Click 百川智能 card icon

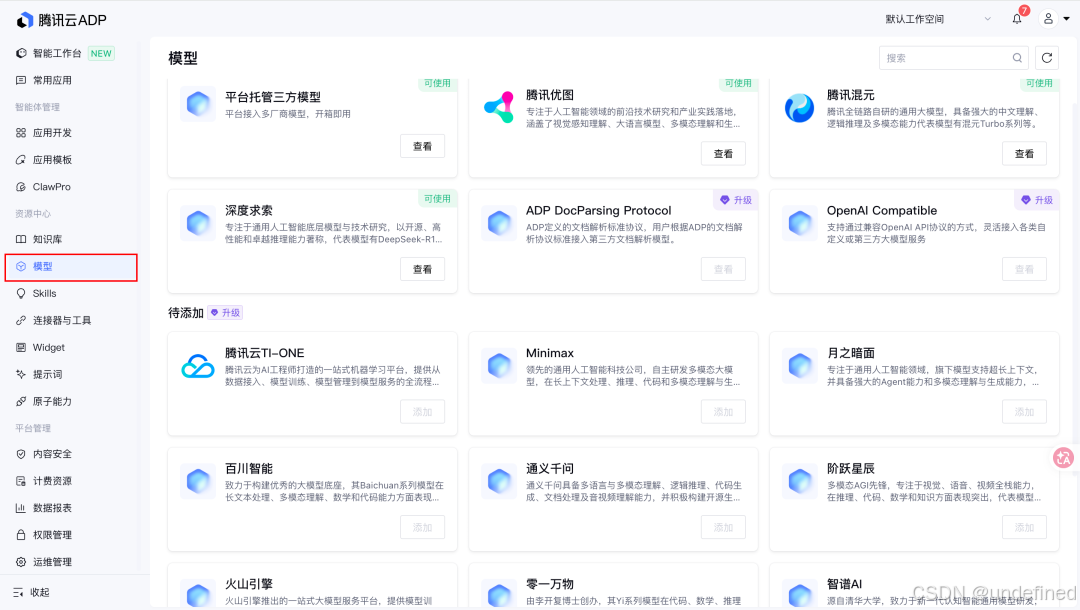pos(198,481)
